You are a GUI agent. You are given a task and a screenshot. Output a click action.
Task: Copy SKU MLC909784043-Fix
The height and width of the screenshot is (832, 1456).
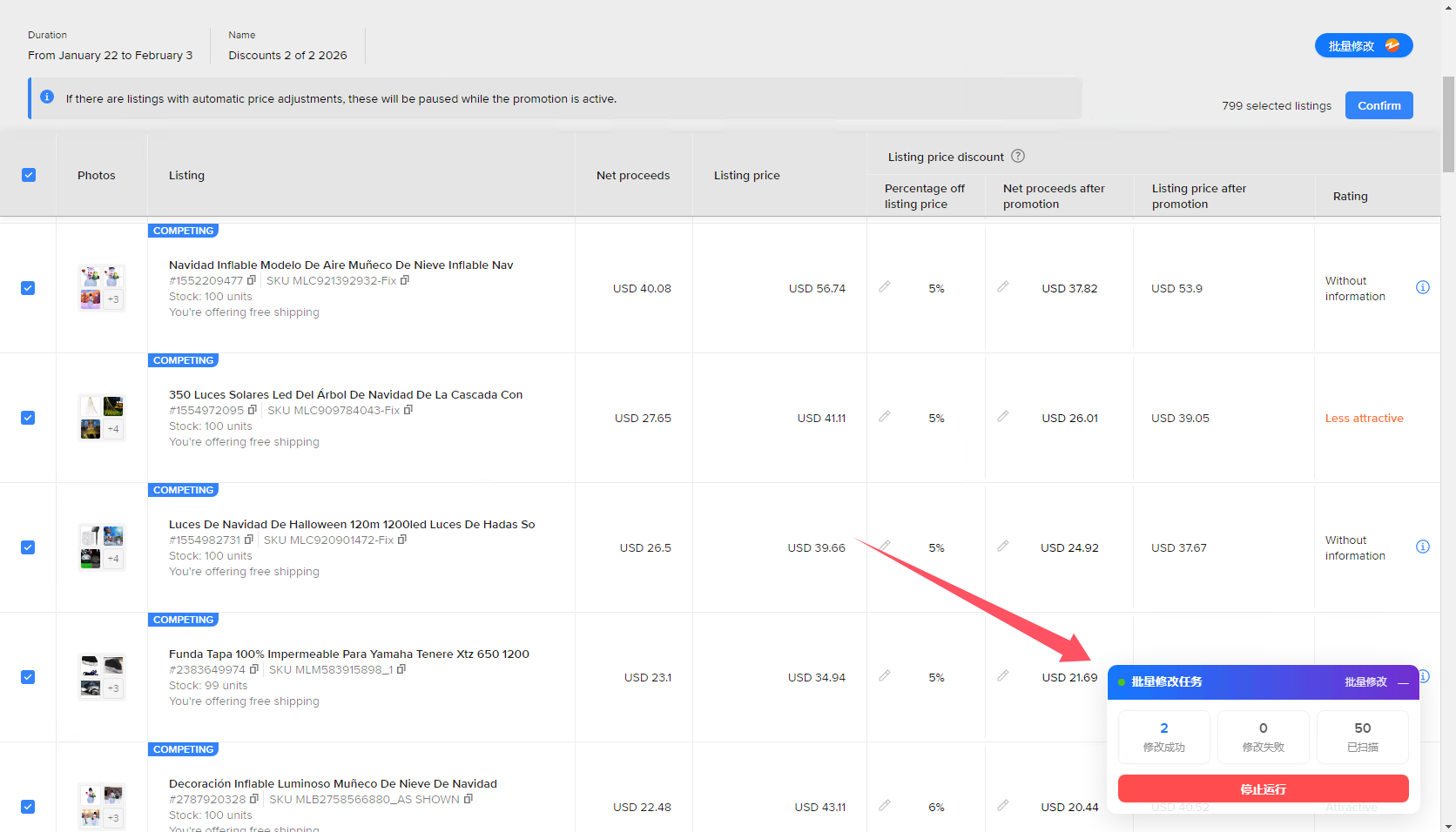[408, 410]
